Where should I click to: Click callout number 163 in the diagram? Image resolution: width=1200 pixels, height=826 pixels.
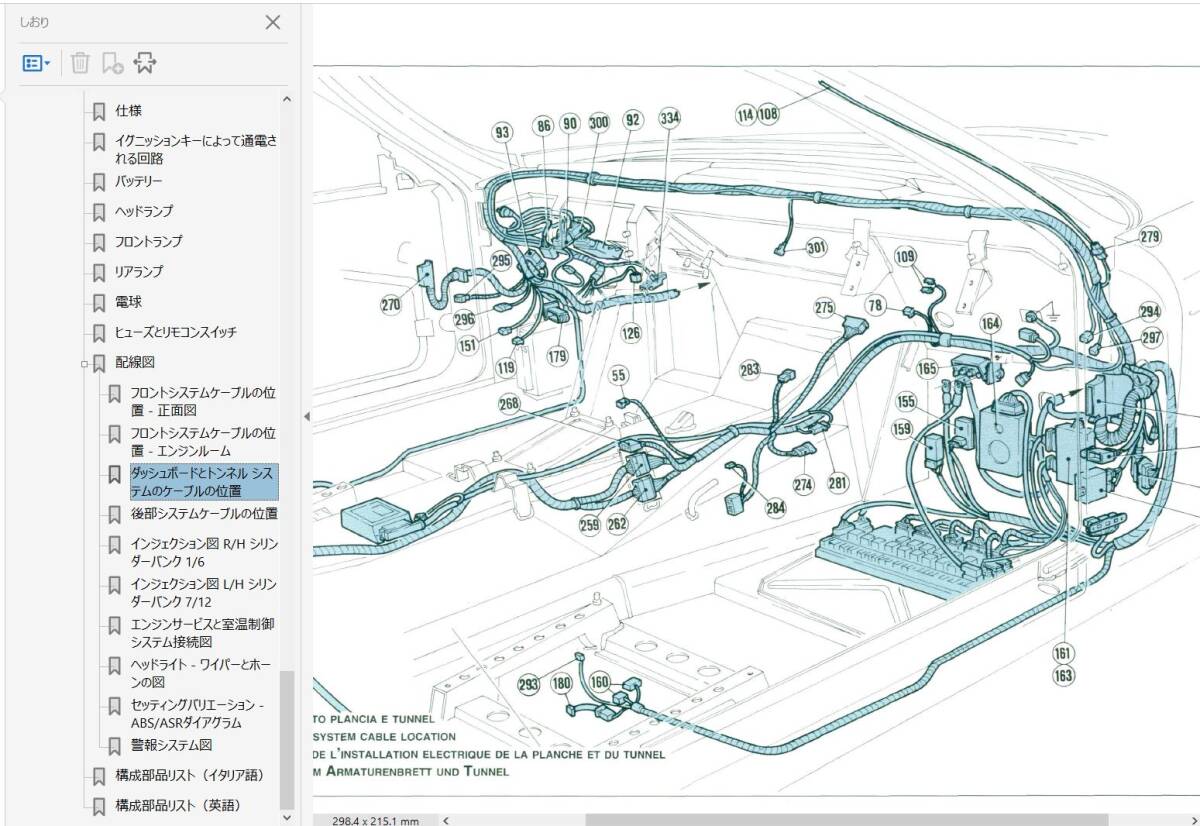1063,676
